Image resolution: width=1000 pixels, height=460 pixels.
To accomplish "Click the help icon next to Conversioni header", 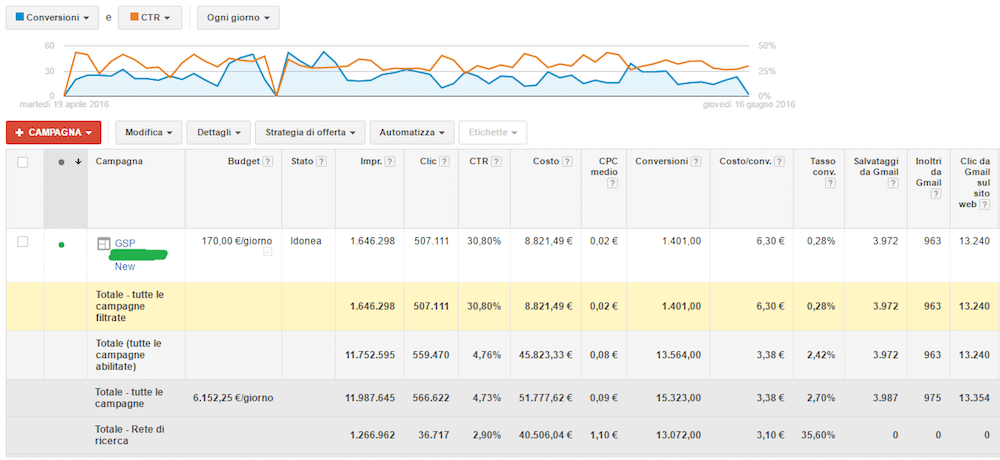I will click(x=696, y=161).
